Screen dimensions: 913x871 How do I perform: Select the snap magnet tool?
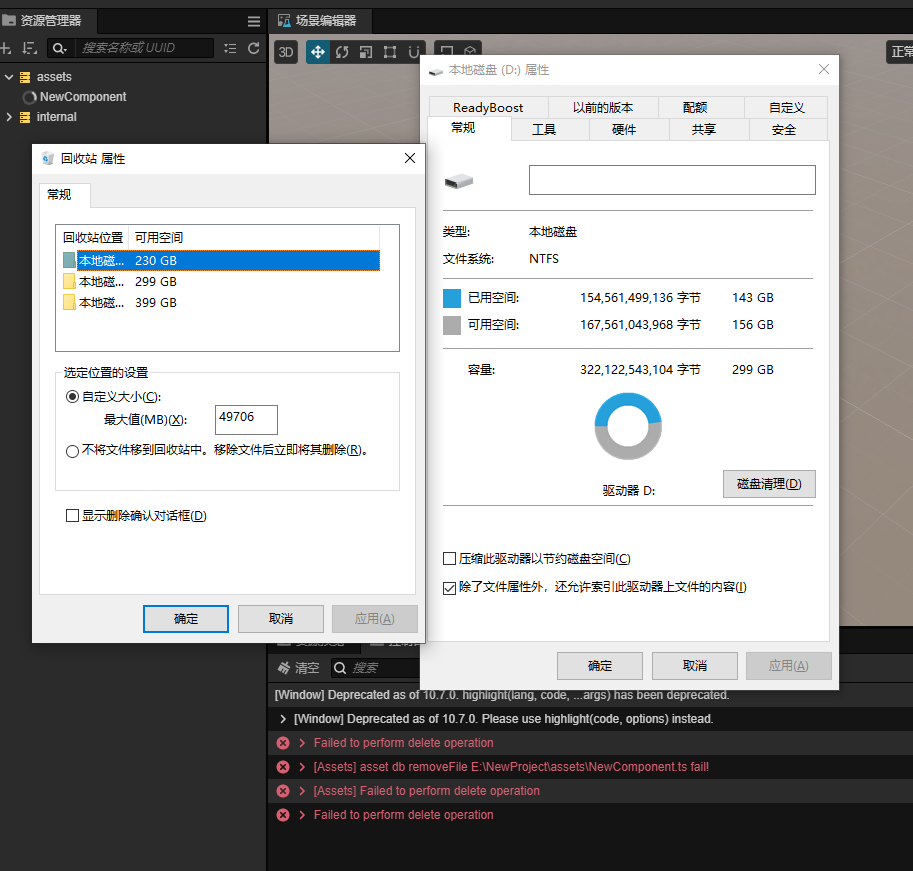(x=414, y=52)
